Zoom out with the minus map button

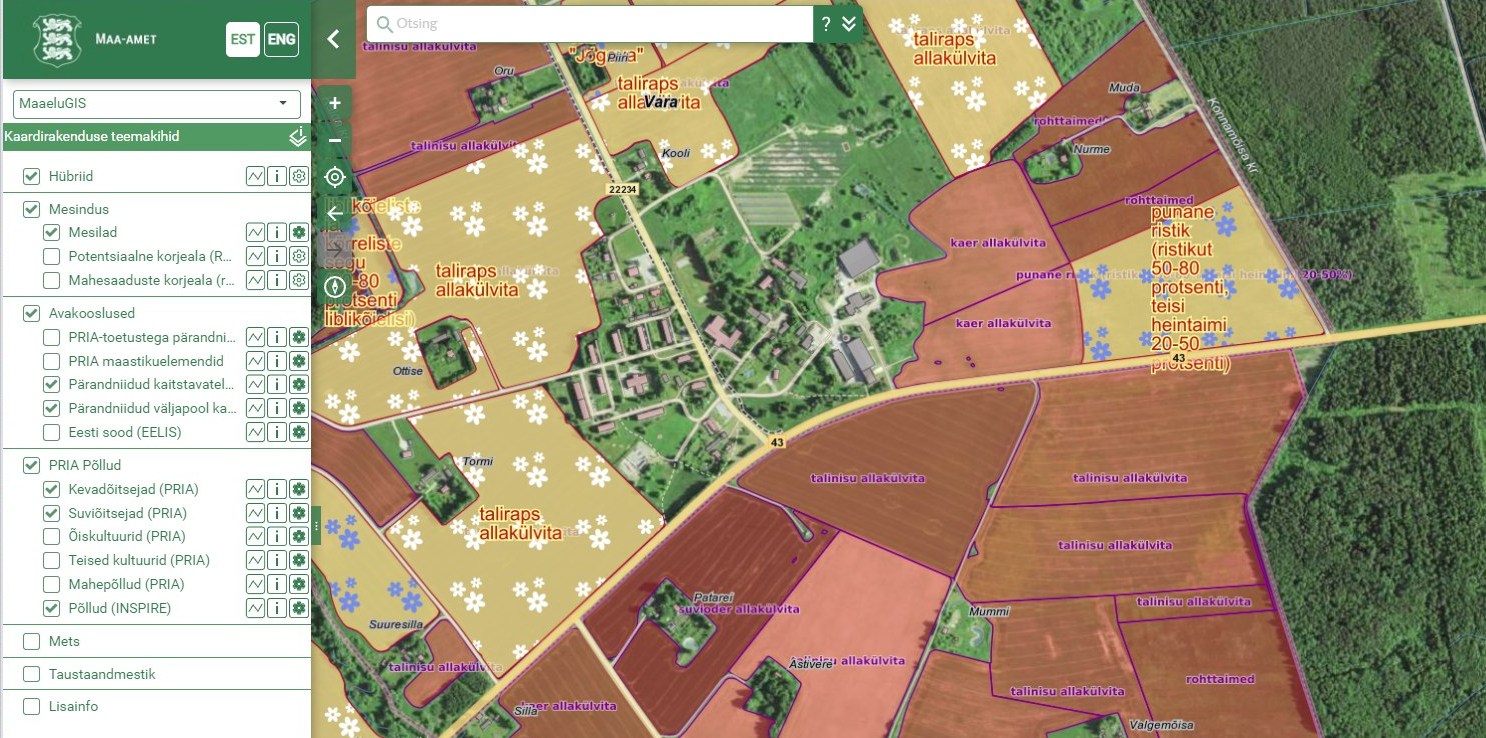tap(335, 140)
